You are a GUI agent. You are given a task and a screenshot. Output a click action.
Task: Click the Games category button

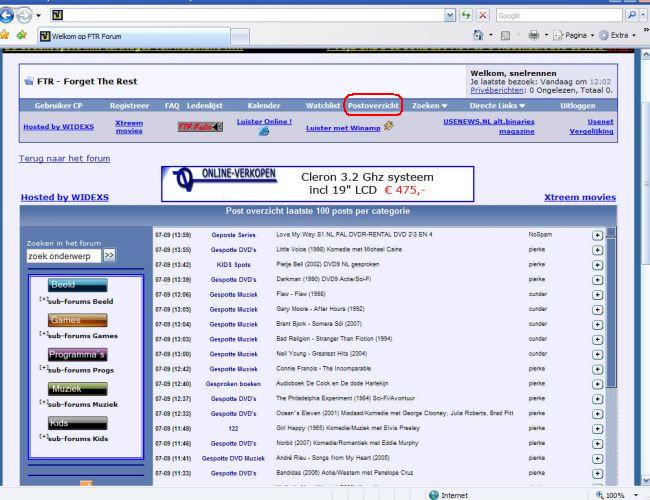(78, 320)
